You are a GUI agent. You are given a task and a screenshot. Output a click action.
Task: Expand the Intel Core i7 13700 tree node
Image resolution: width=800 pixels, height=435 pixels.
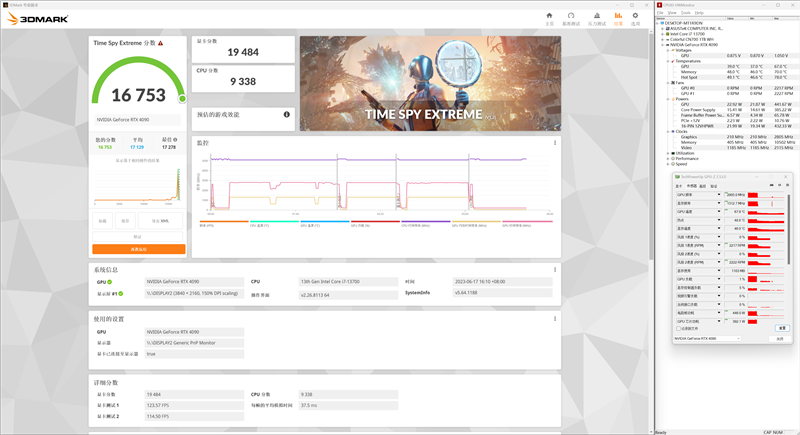tap(664, 35)
